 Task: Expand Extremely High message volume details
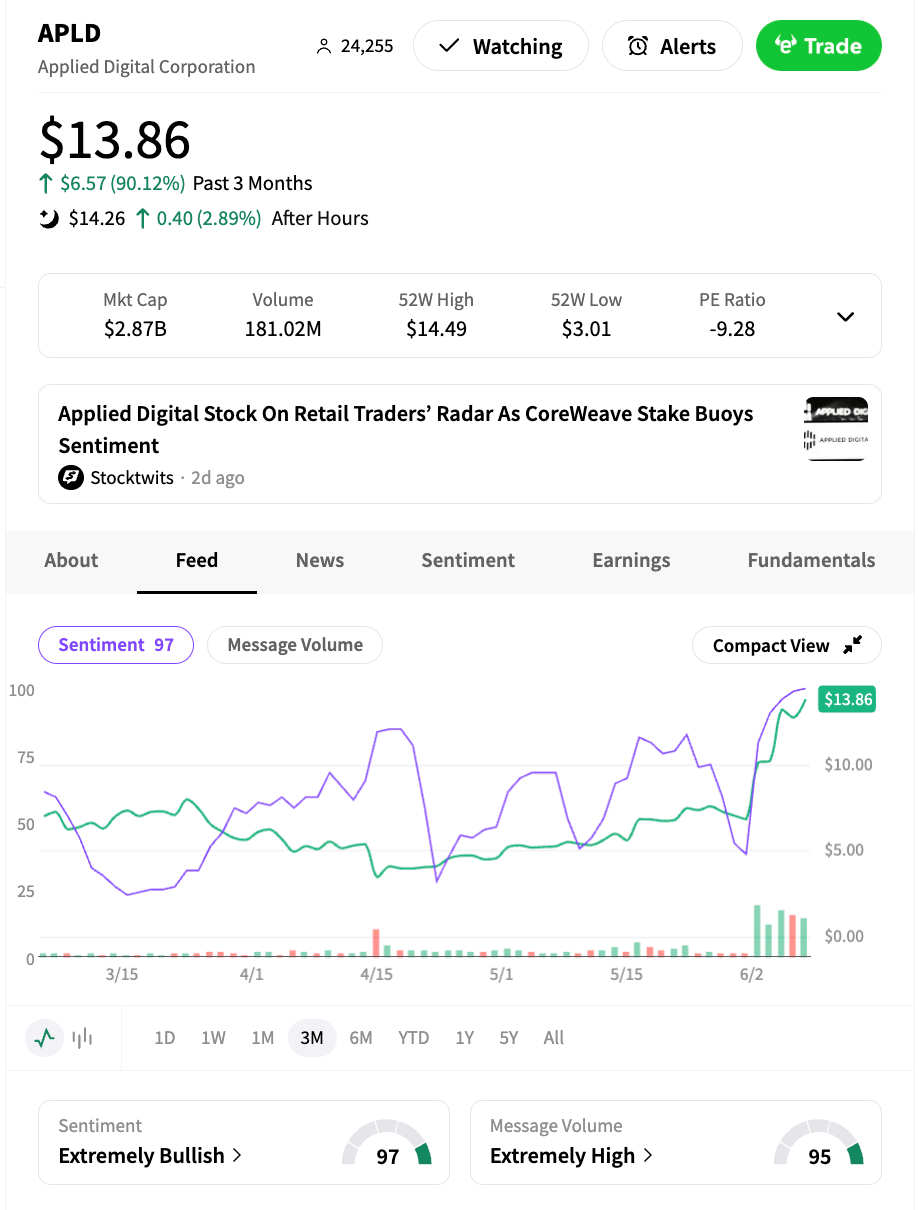coord(571,1156)
